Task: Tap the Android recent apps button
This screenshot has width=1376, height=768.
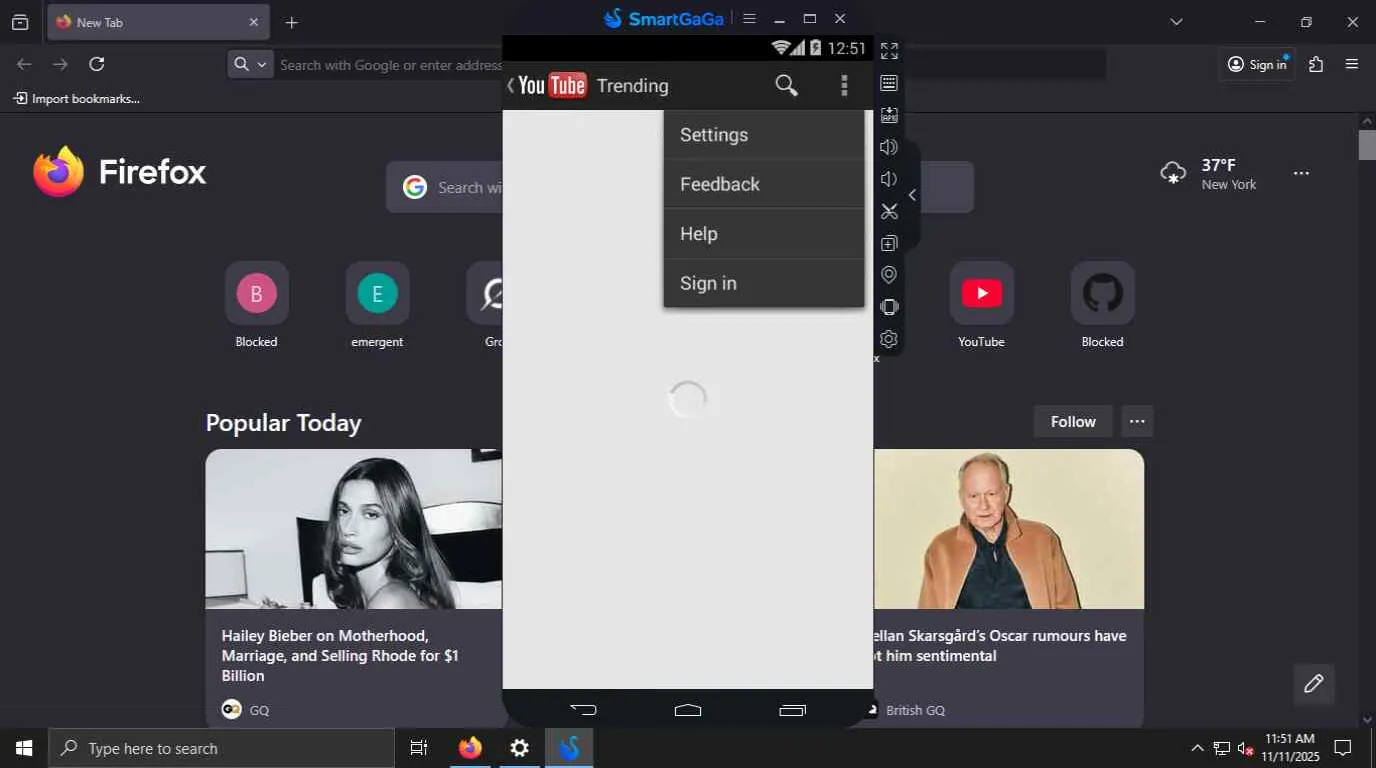Action: pyautogui.click(x=792, y=710)
